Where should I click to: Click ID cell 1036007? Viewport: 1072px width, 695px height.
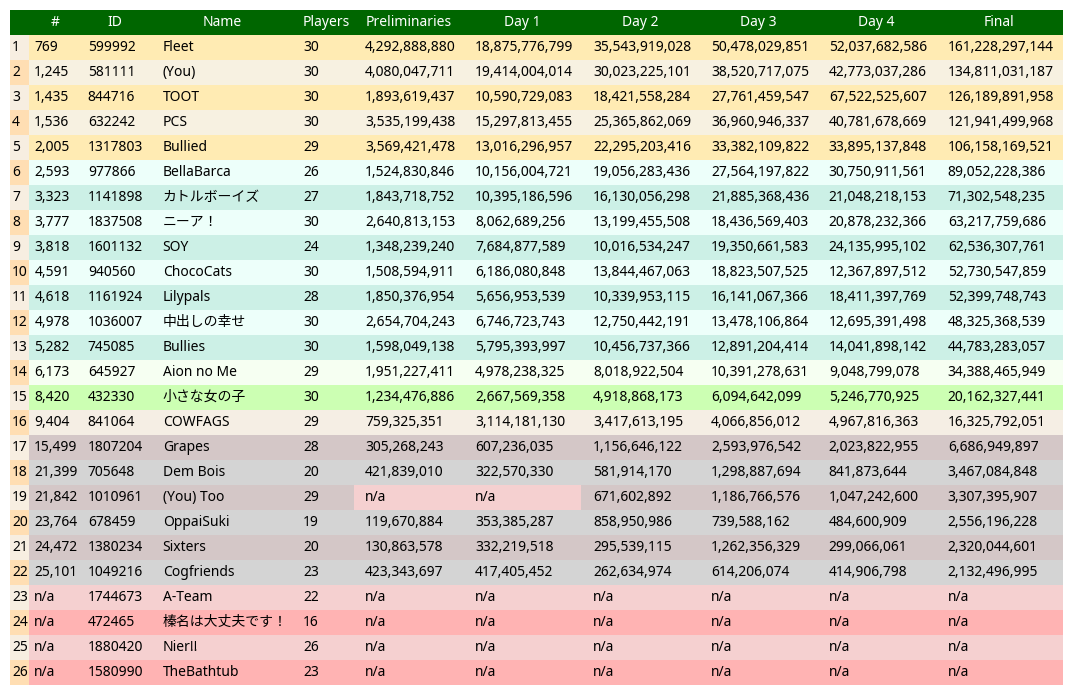[x=115, y=321]
